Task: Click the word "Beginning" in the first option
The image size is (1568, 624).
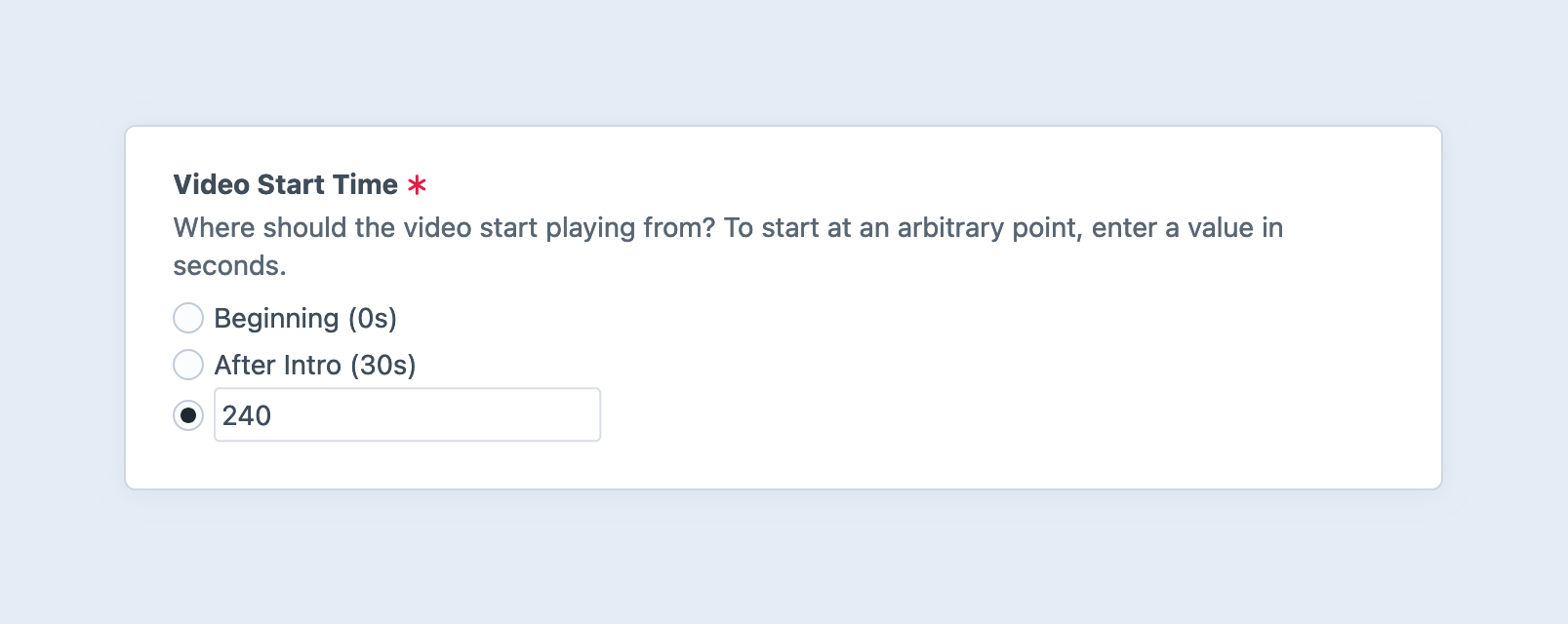Action: [x=276, y=319]
